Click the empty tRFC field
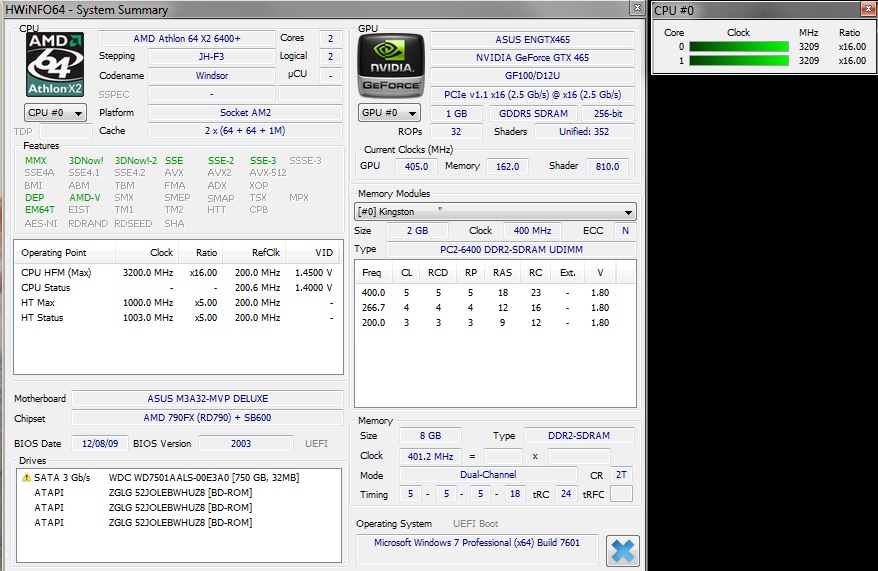 click(621, 494)
